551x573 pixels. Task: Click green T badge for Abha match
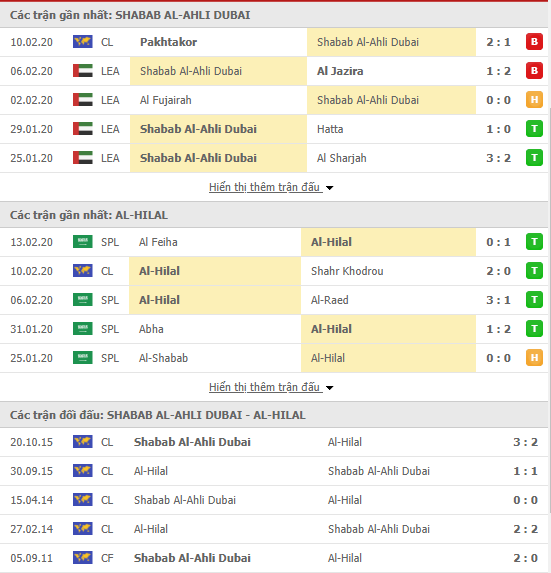coord(534,329)
